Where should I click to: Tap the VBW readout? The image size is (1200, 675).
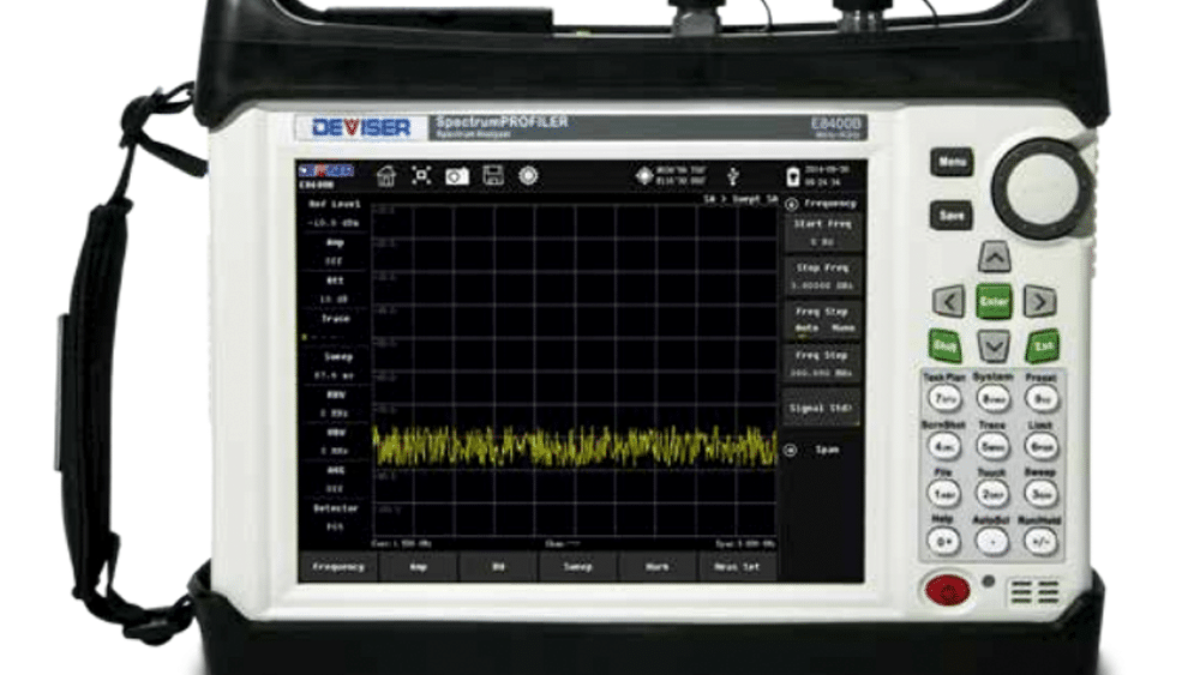(x=334, y=441)
